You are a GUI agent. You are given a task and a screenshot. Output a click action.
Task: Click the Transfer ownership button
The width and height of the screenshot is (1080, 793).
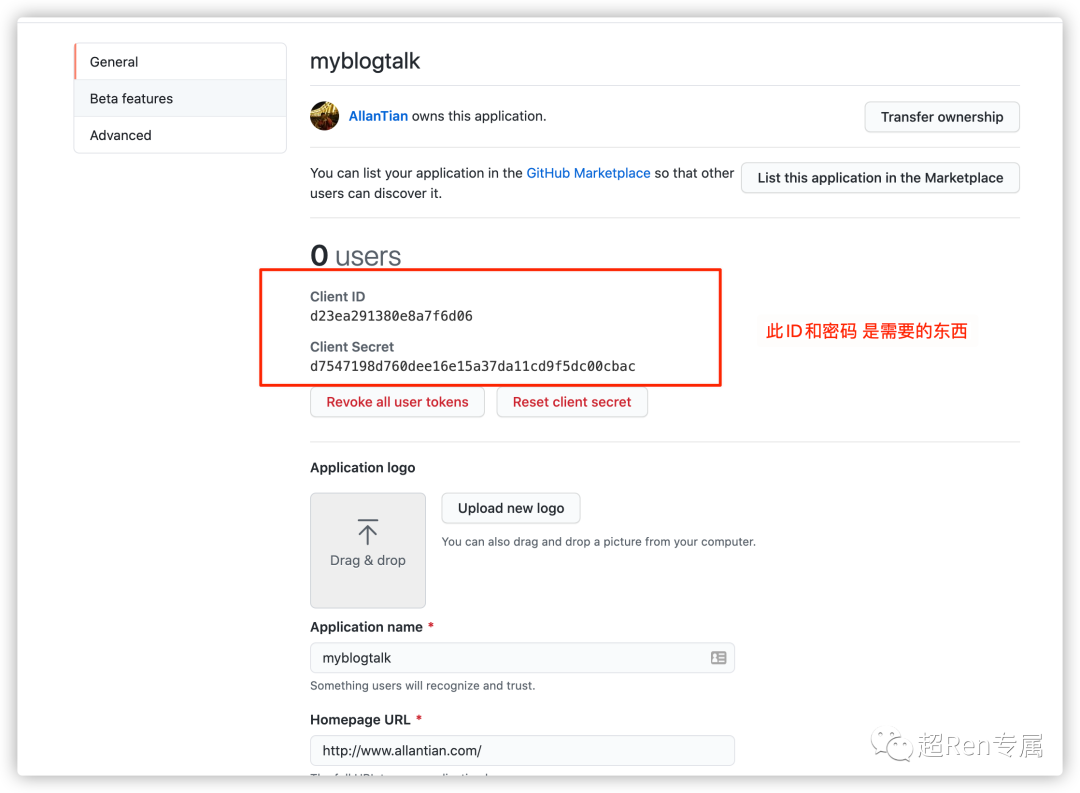point(942,117)
